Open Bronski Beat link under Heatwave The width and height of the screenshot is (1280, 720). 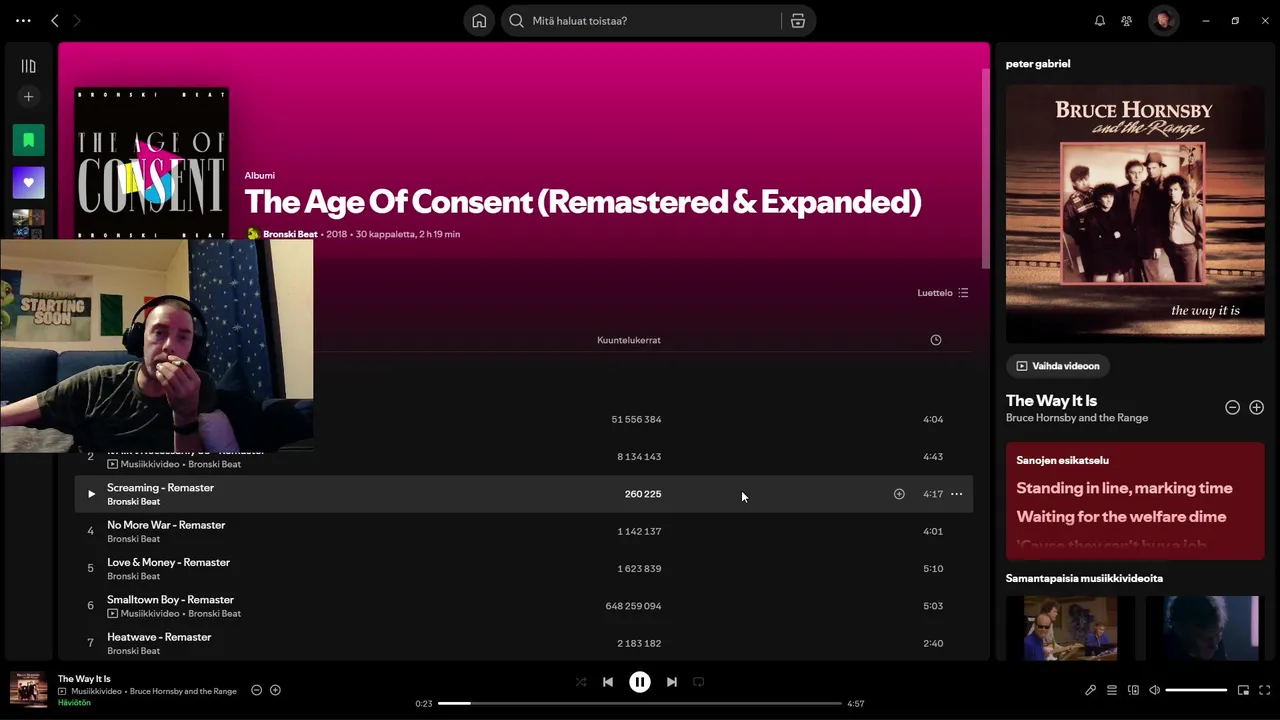click(134, 651)
